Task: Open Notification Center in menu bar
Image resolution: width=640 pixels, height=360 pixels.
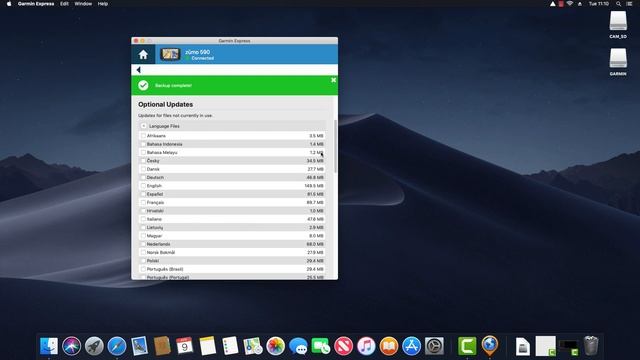Action: 629,4
